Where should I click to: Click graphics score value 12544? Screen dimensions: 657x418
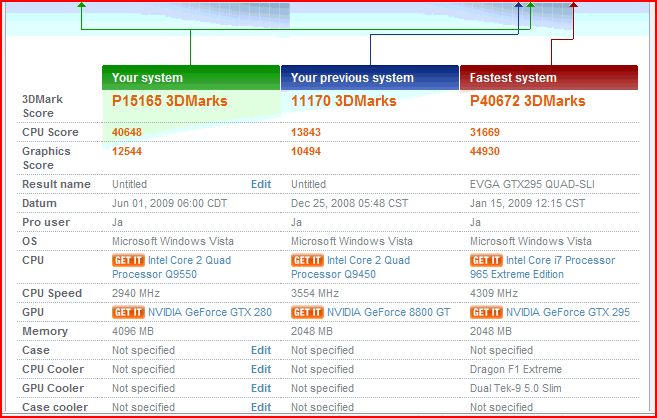[127, 151]
